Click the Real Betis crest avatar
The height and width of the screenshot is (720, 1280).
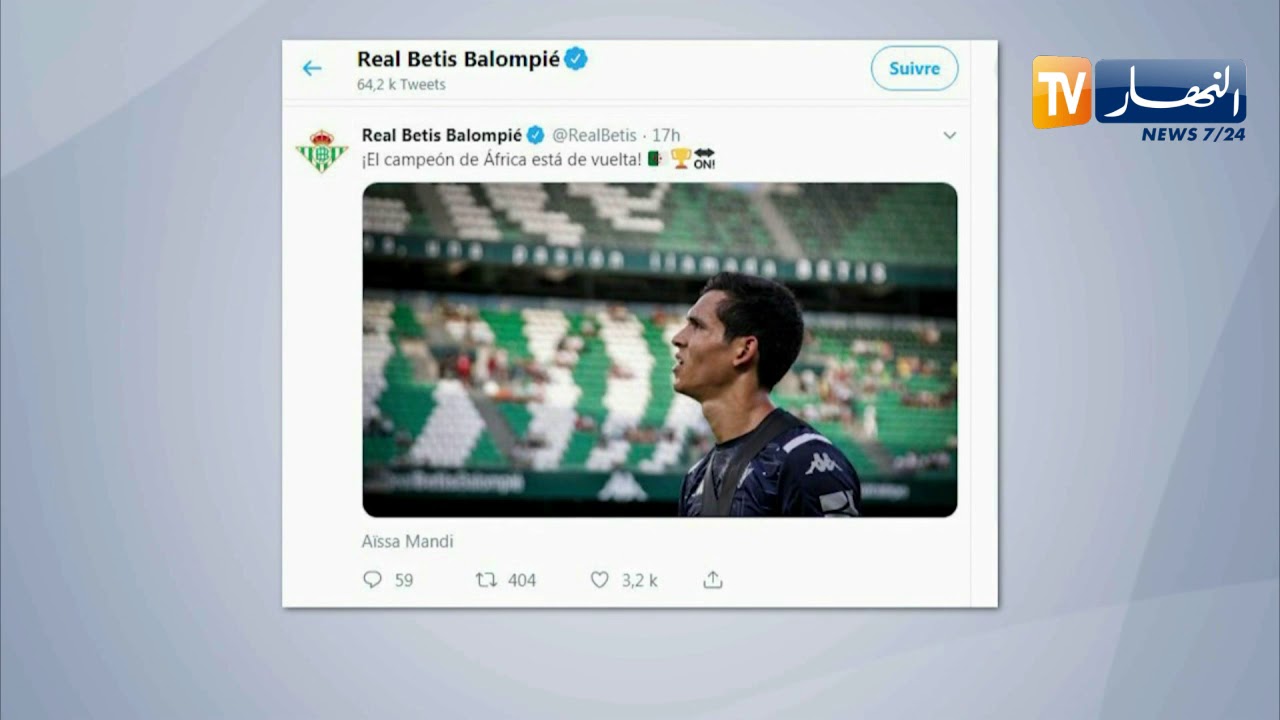[321, 151]
